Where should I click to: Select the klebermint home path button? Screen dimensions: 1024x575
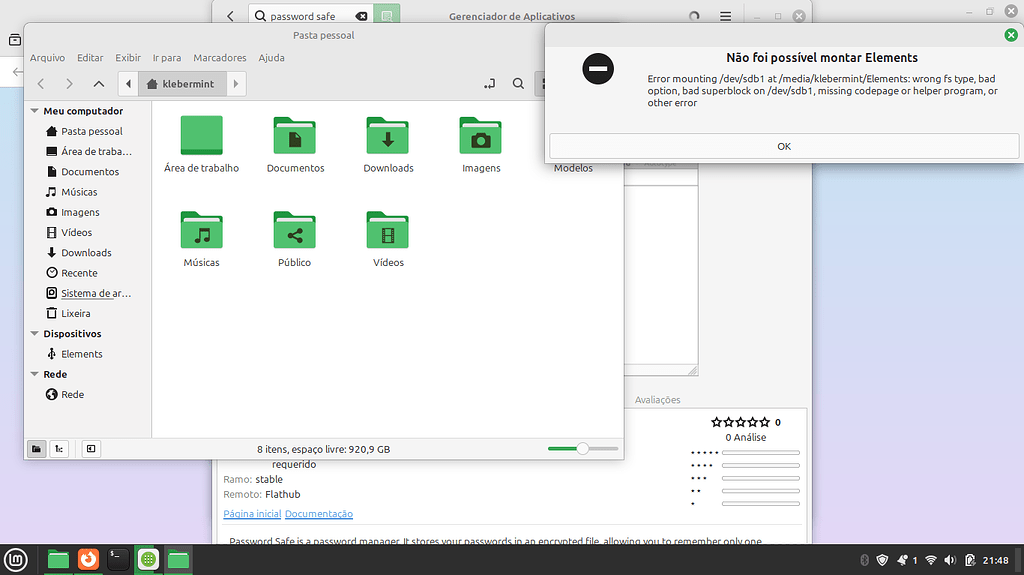pyautogui.click(x=182, y=84)
